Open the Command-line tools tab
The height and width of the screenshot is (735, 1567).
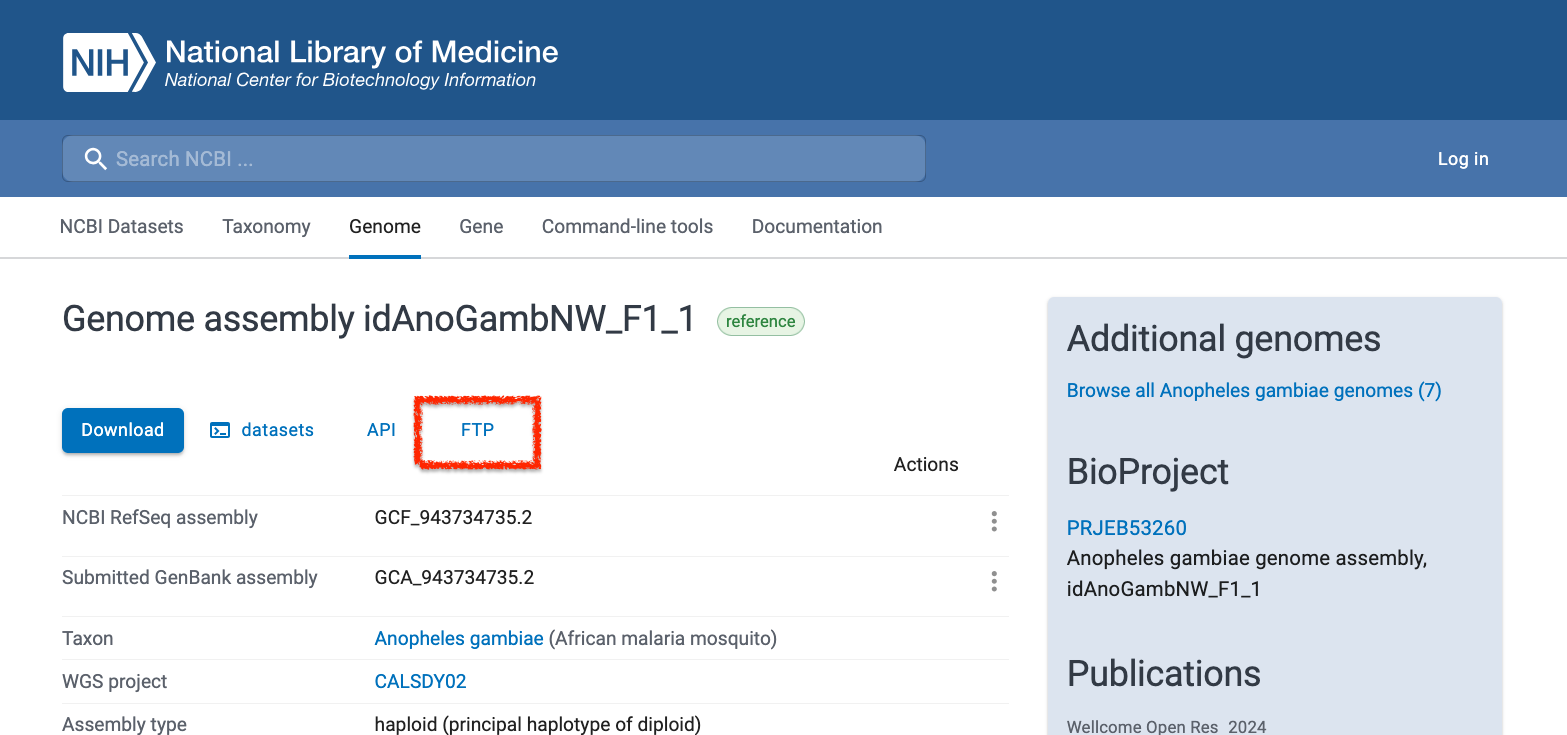pos(627,226)
